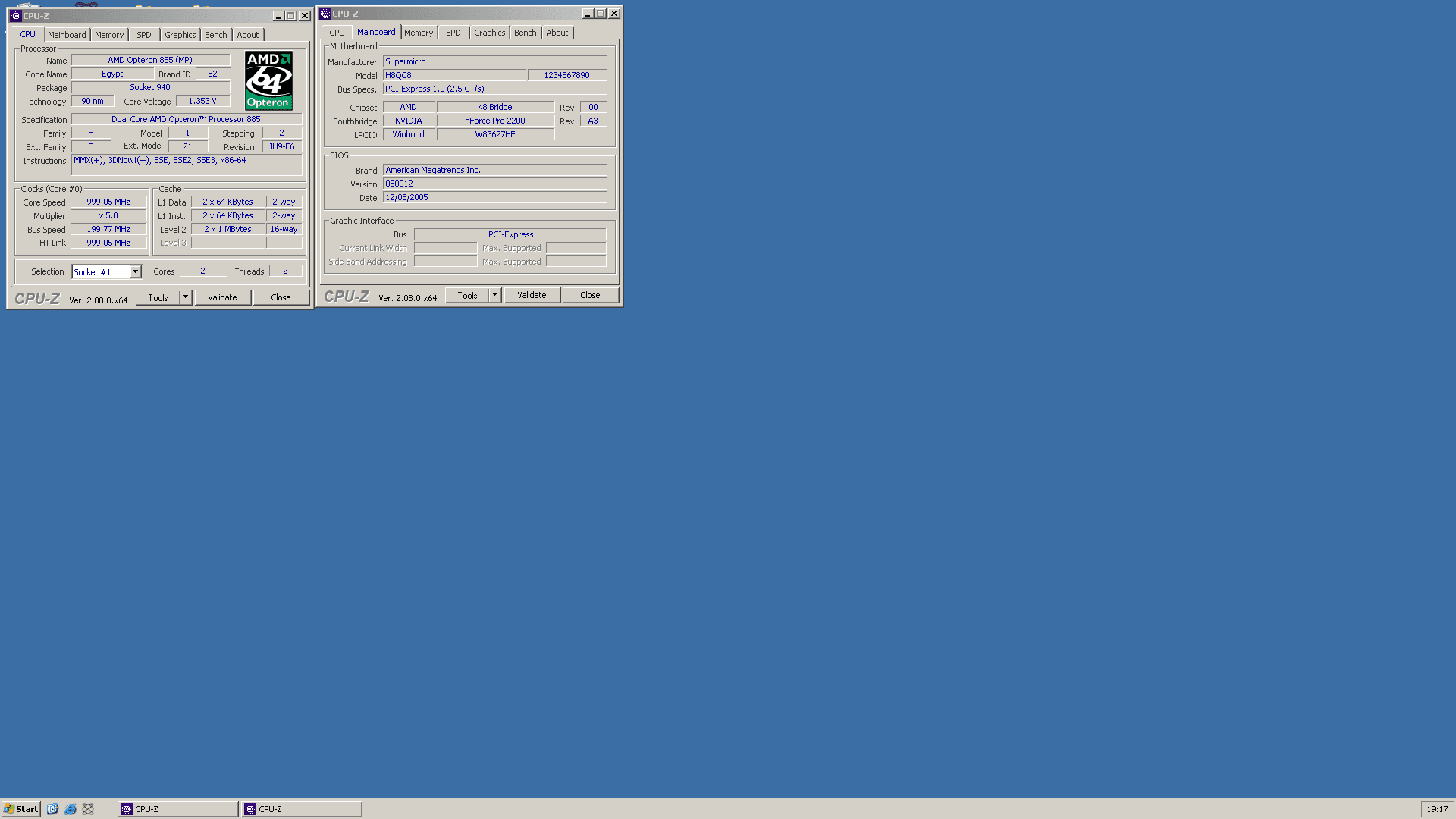Click the chipset value K8 Bridge

click(495, 107)
